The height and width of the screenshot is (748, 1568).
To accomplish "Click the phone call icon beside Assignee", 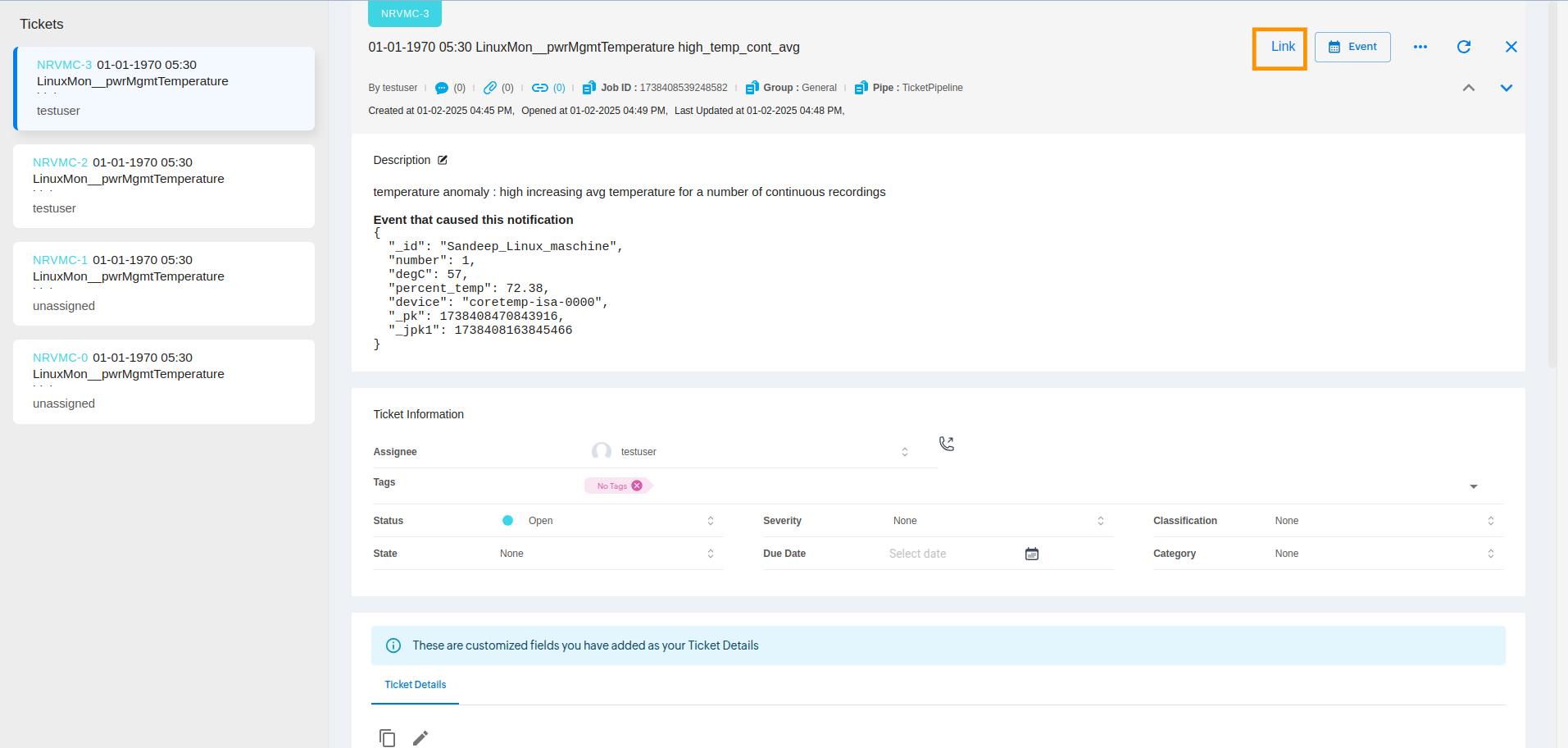I will click(947, 444).
